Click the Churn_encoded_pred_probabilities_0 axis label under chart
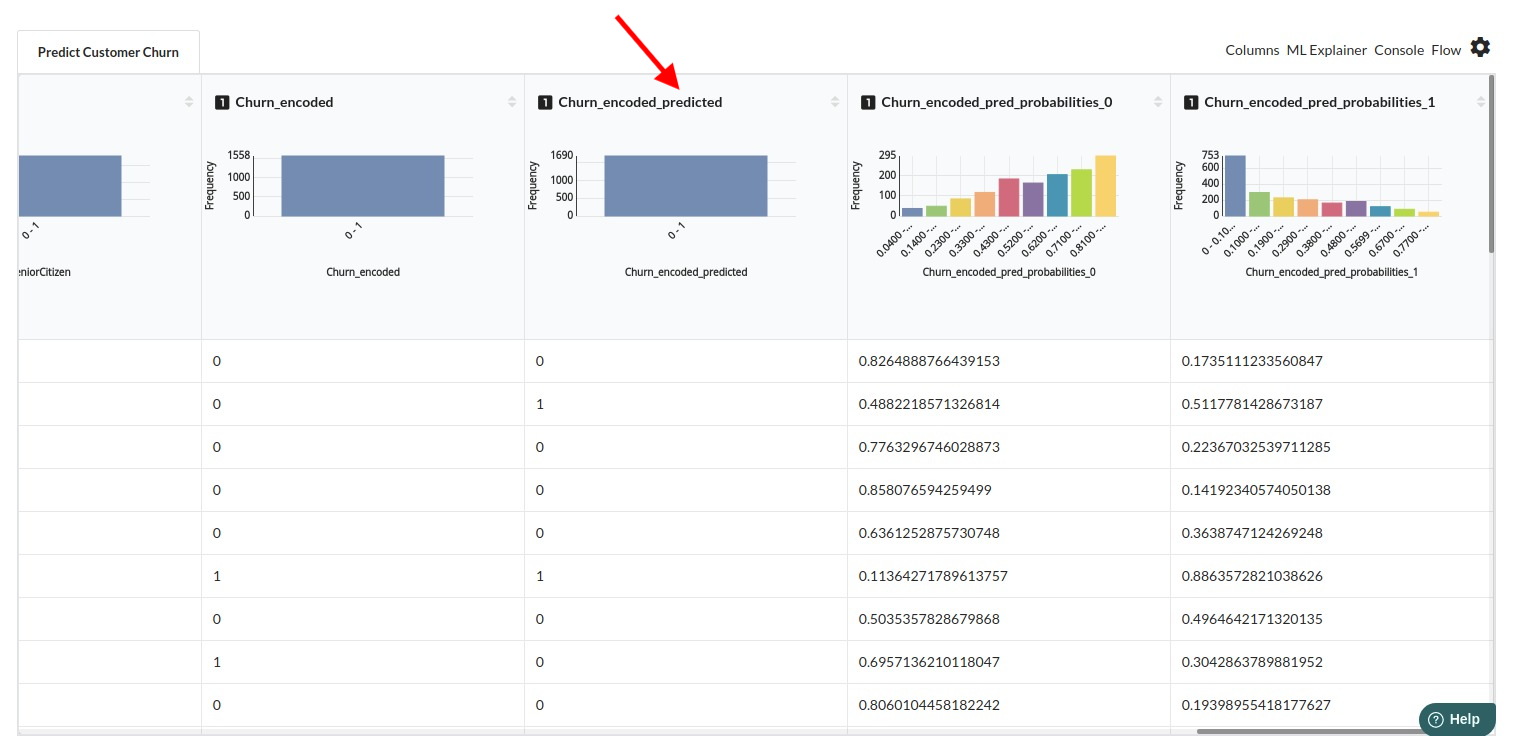The image size is (1516, 736). point(1009,272)
